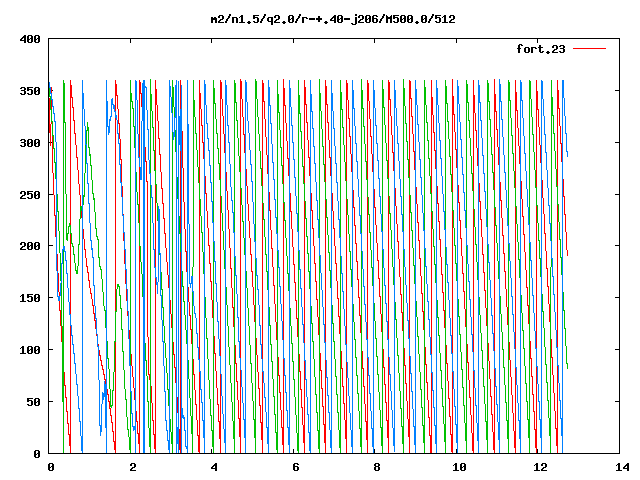The image size is (640, 480).
Task: Click the fort.23 legend label
Action: [x=541, y=49]
